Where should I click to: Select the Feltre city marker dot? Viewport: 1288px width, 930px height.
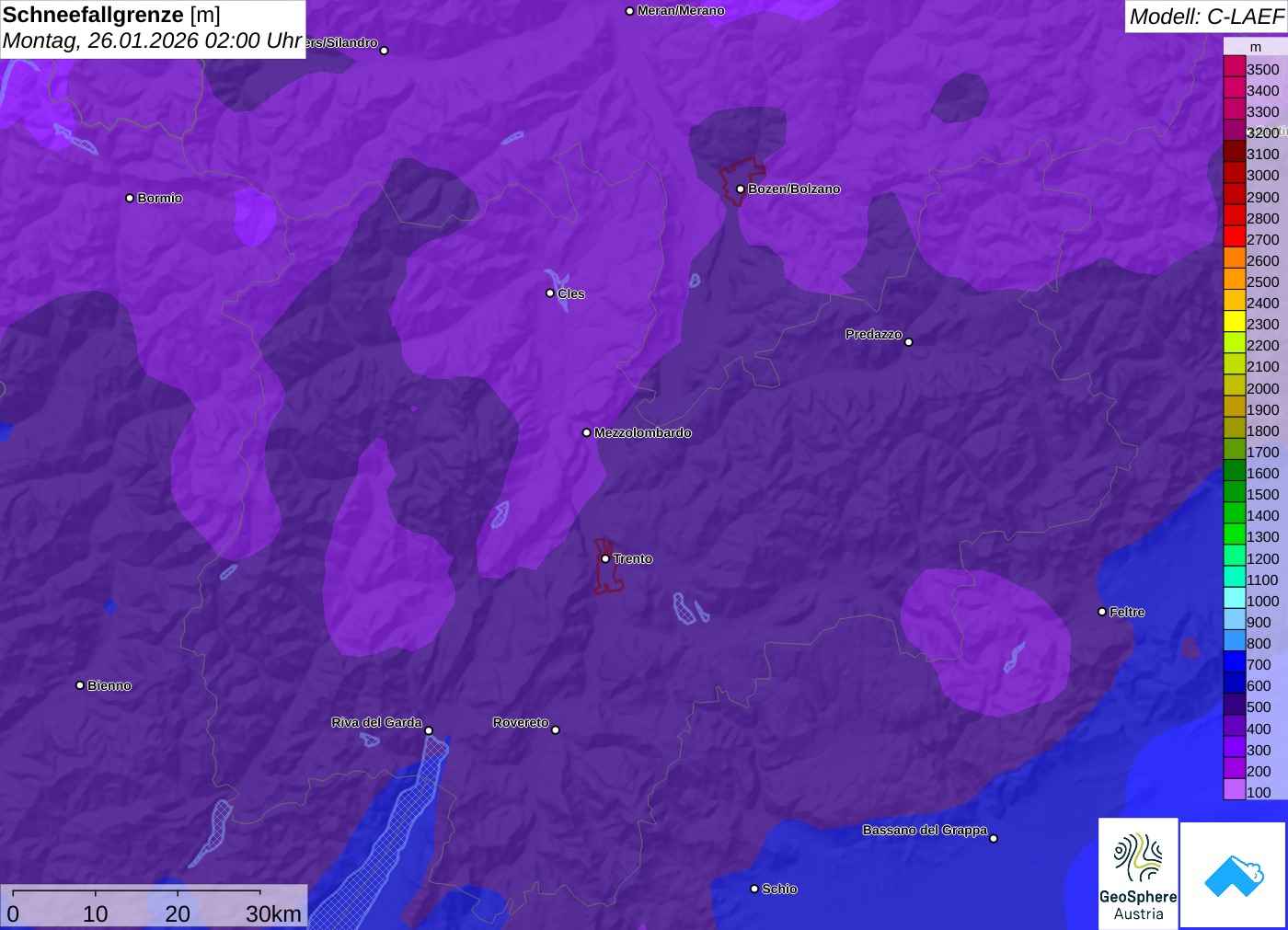(x=1102, y=612)
